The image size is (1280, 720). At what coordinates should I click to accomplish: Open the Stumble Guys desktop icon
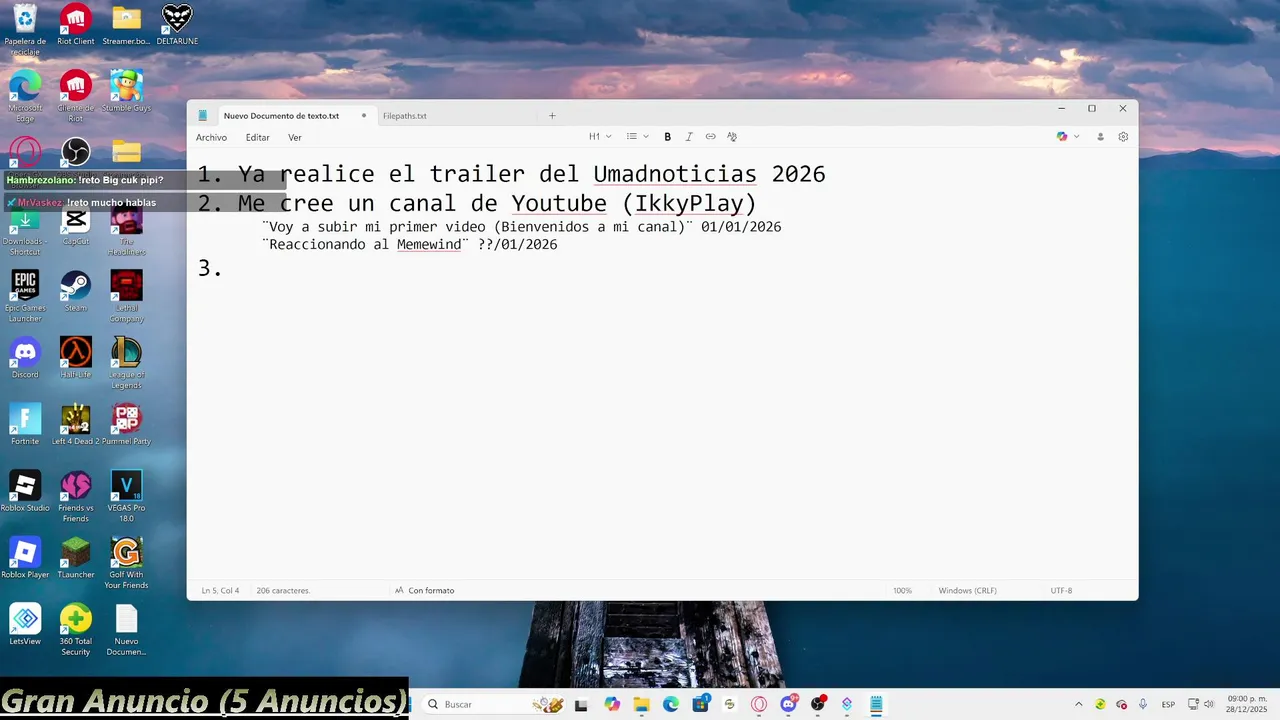click(126, 92)
